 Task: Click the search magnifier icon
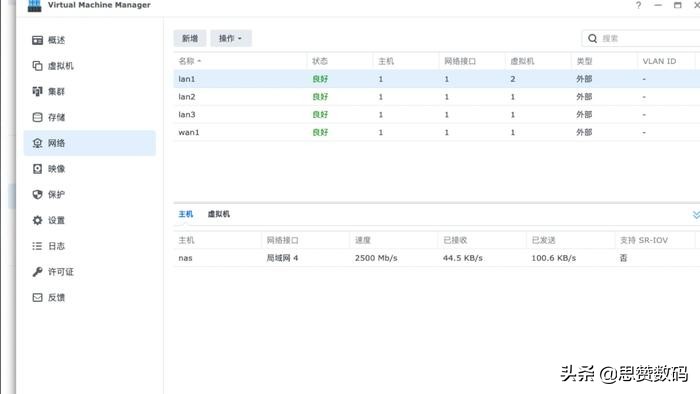[592, 38]
